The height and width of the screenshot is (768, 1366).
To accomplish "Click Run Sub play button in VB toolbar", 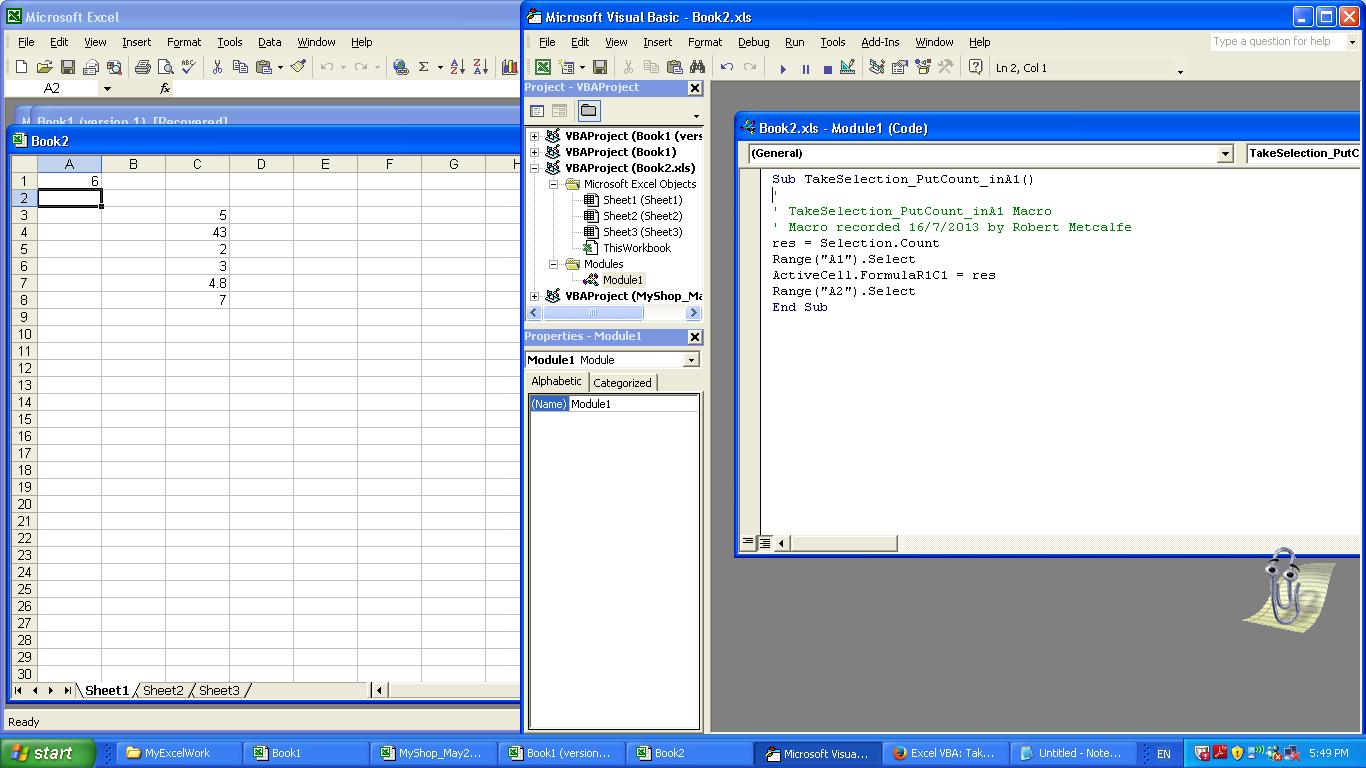I will (782, 68).
